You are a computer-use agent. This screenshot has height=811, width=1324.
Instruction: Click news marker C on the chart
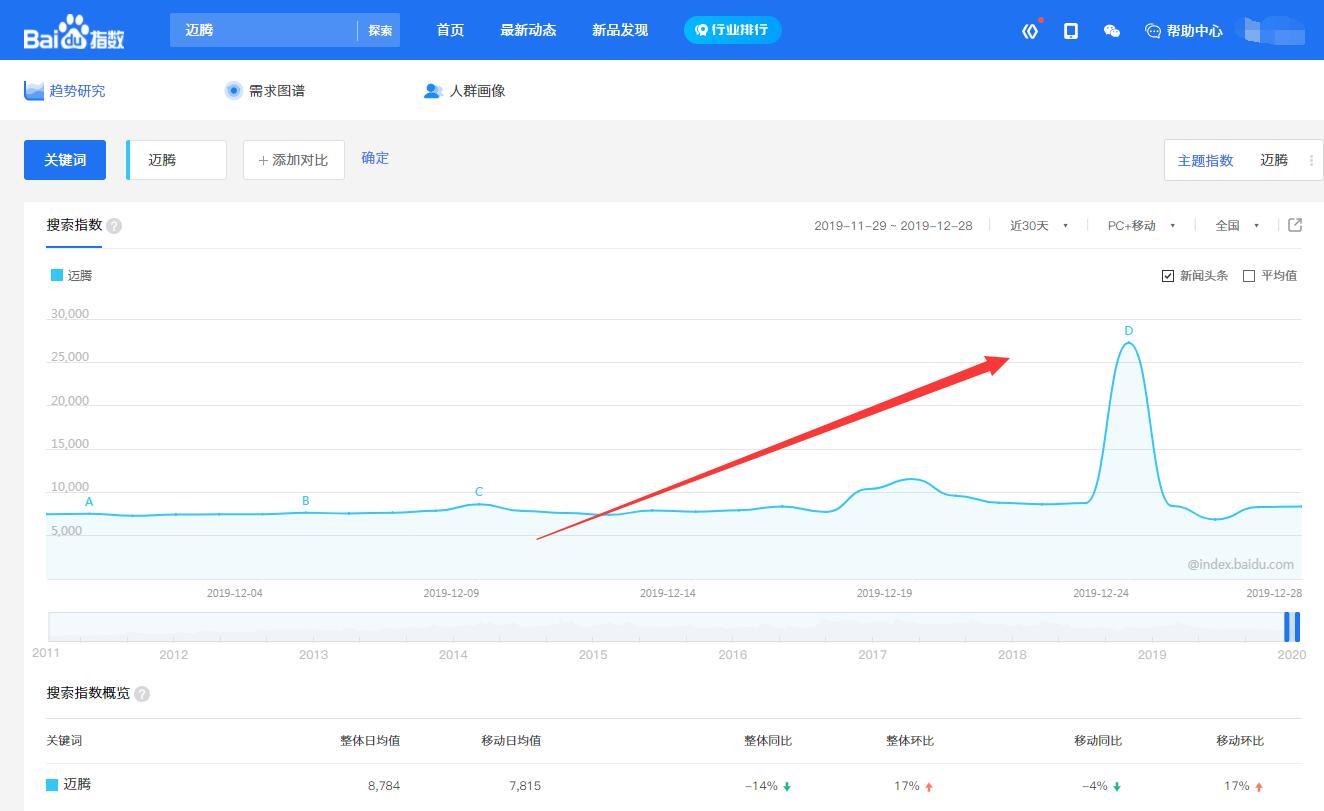tap(479, 492)
